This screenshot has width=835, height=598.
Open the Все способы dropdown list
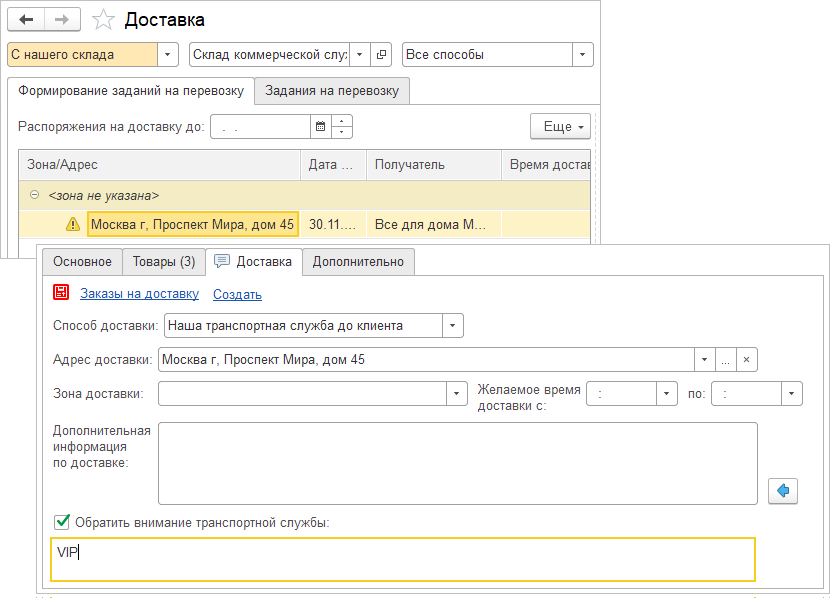[x=582, y=55]
